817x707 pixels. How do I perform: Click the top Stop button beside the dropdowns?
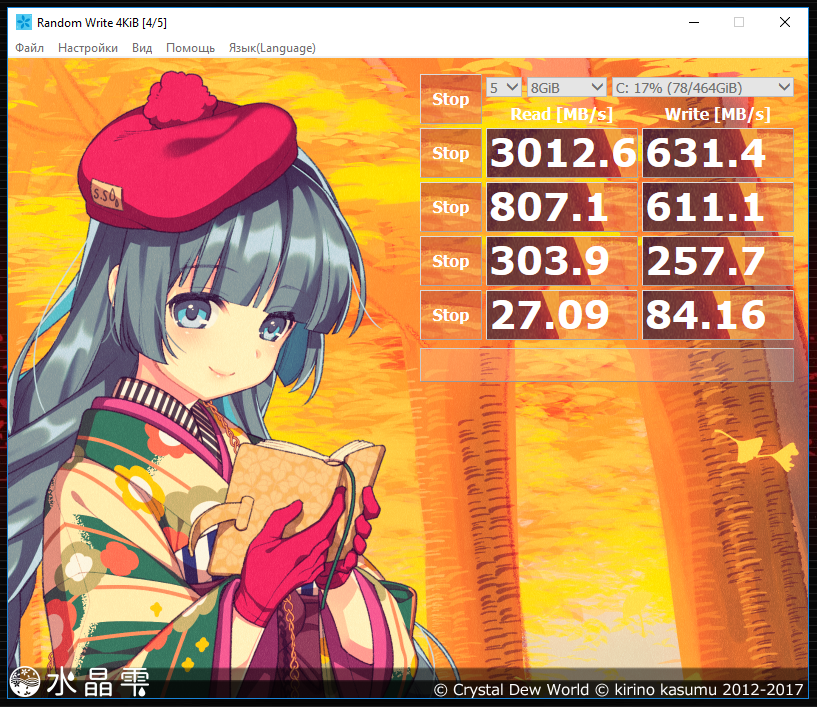click(x=451, y=99)
